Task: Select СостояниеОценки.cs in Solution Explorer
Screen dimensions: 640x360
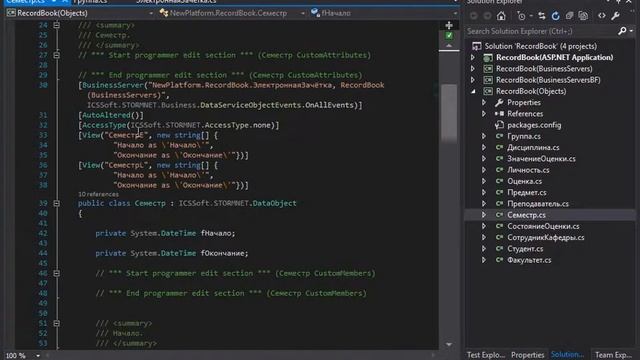Action: (x=543, y=226)
